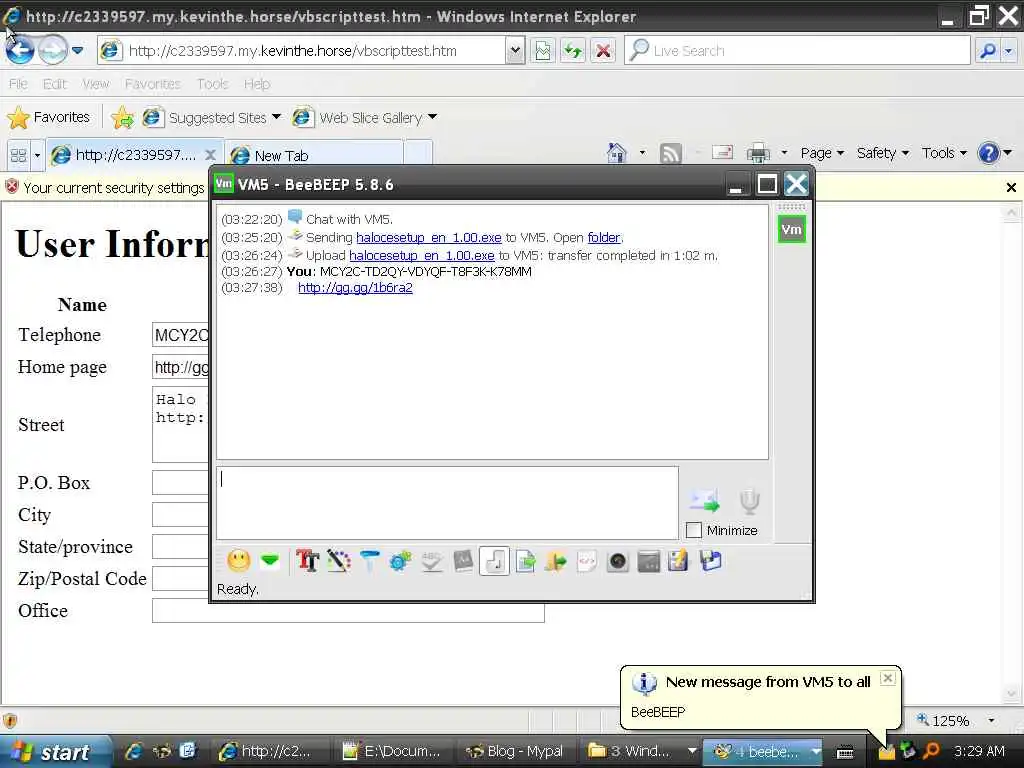Open the emoticon picker in BeeBEEP
Image resolution: width=1024 pixels, height=768 pixels.
coord(239,561)
